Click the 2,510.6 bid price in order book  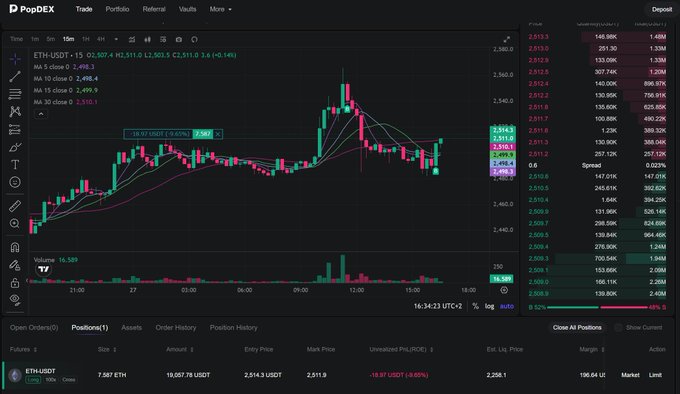point(538,176)
